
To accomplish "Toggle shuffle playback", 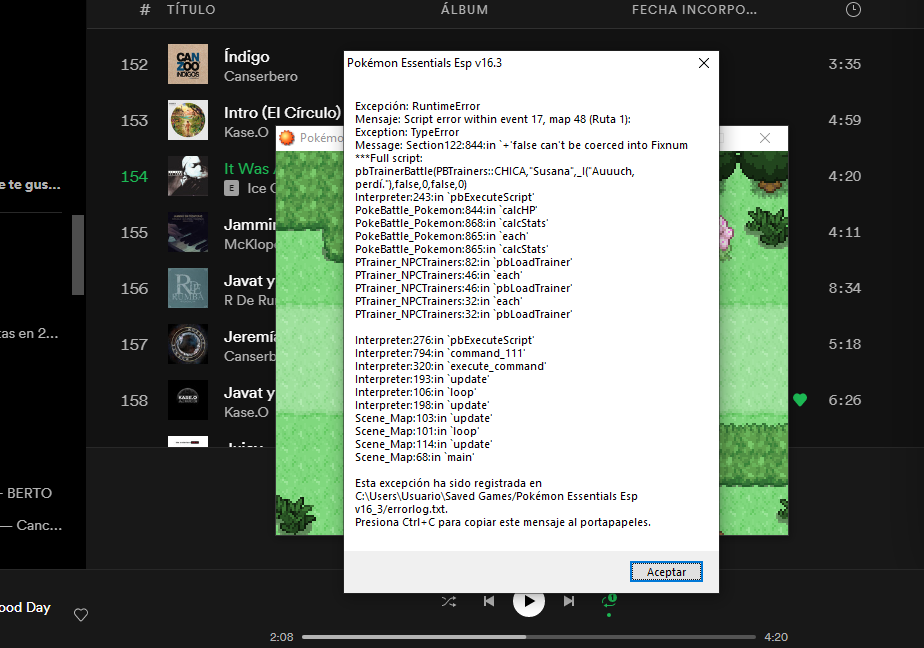I will (x=449, y=601).
